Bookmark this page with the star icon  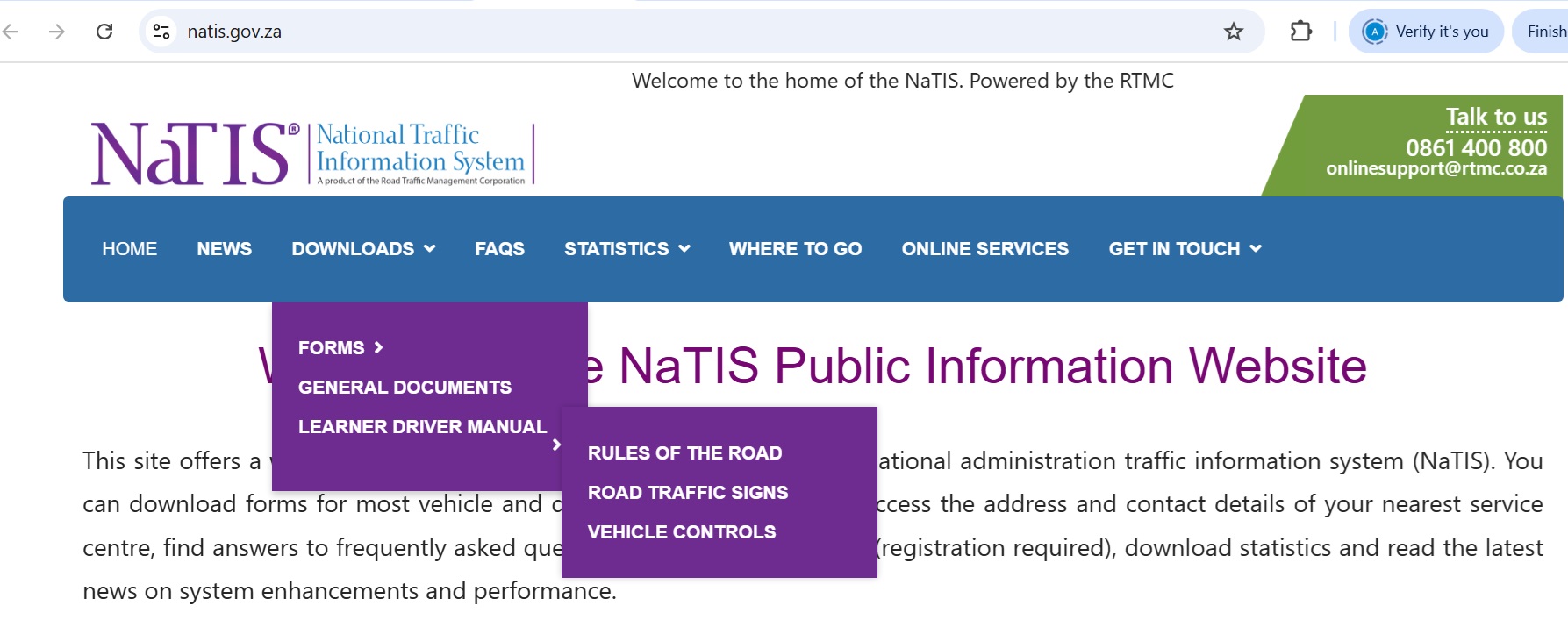[x=1234, y=32]
